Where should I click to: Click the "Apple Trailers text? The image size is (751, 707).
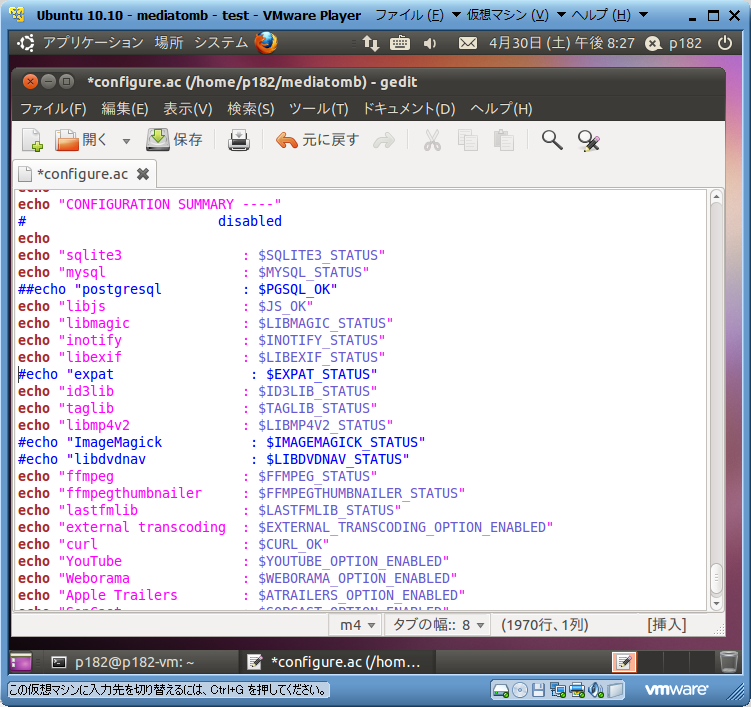click(x=118, y=595)
